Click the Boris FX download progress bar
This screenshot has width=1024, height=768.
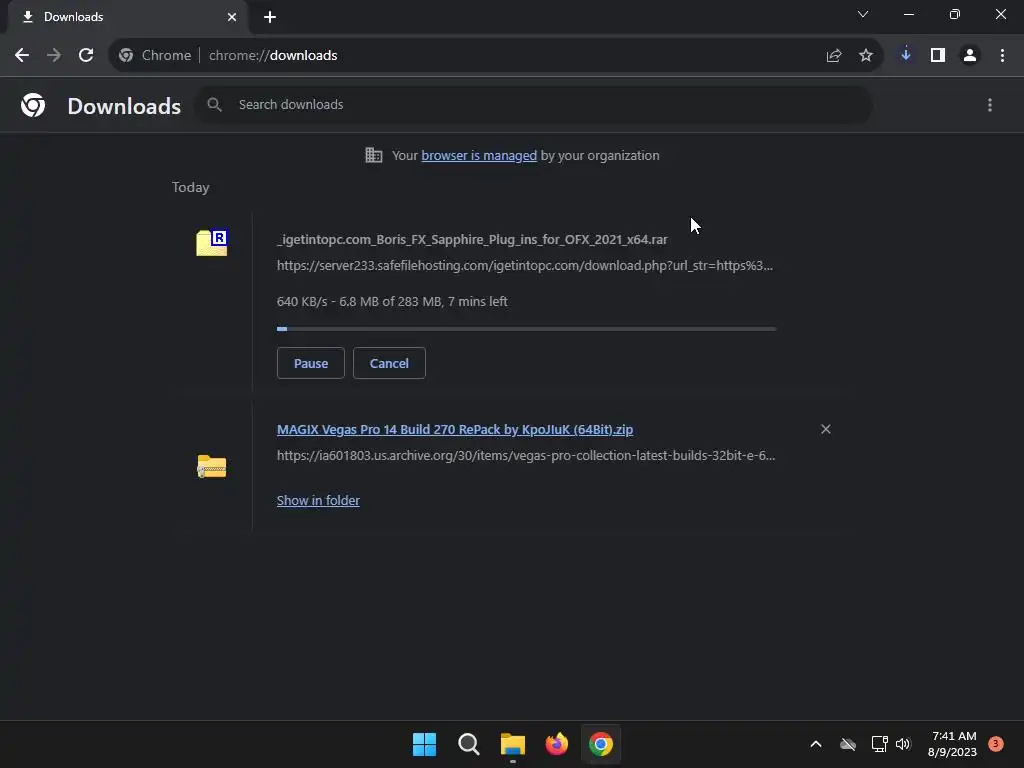pos(526,329)
